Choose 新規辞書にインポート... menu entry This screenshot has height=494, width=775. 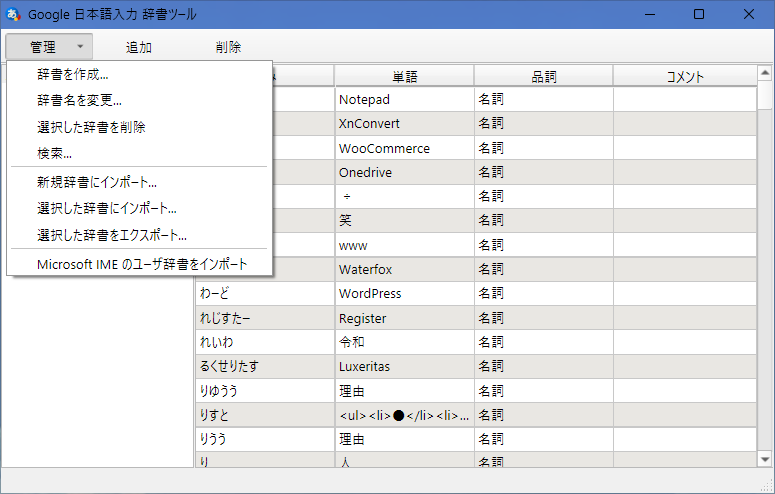pos(139,182)
